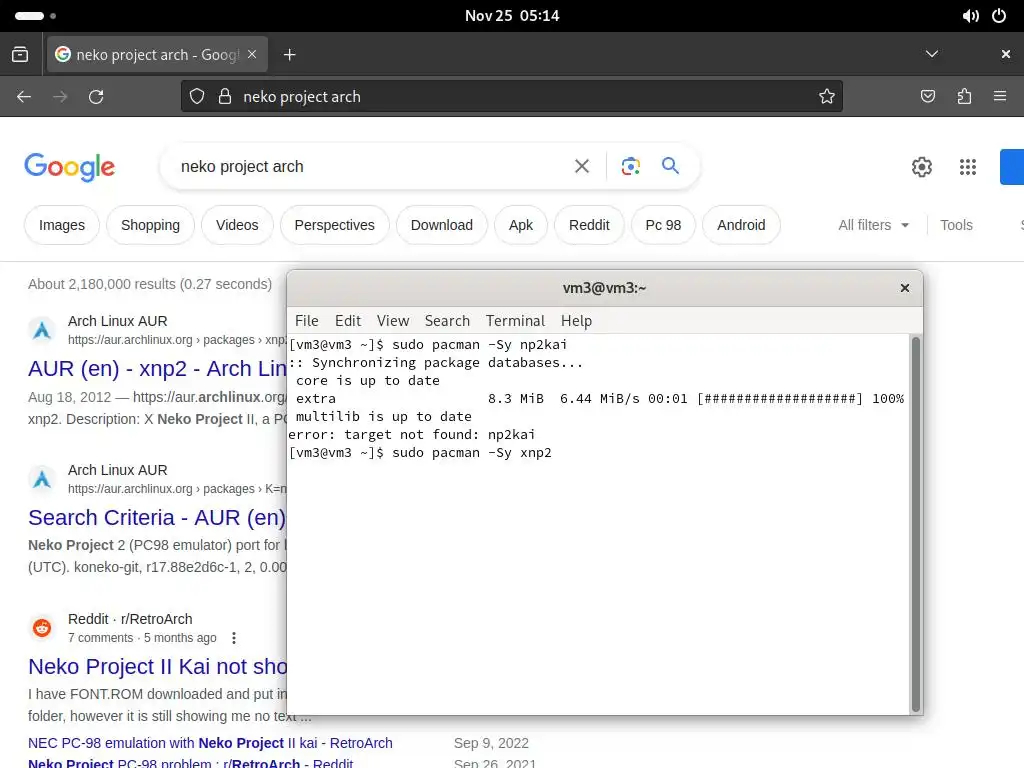
Task: Reload the current page
Action: pos(96,97)
